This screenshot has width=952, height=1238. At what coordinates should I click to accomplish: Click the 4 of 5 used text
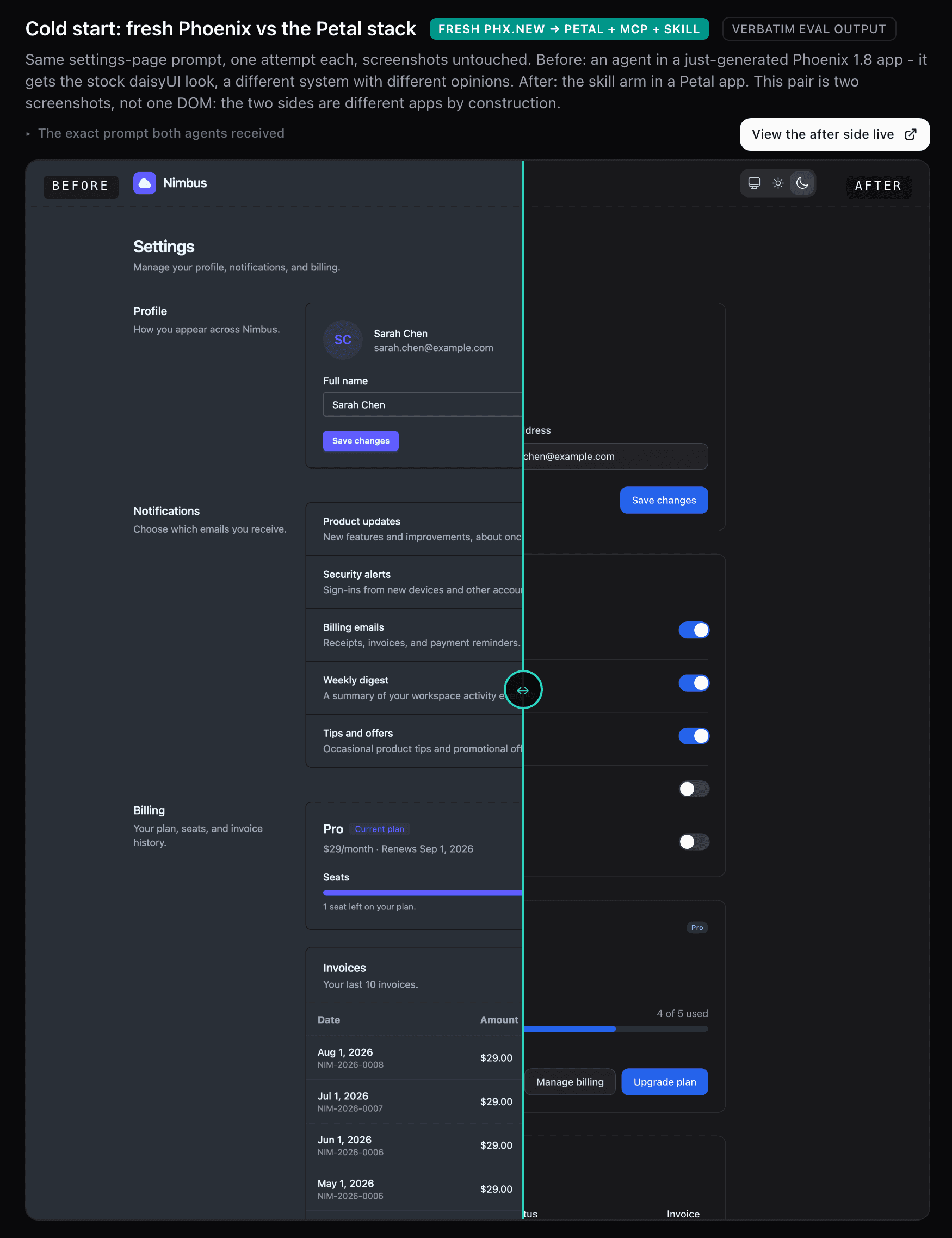pos(682,1013)
